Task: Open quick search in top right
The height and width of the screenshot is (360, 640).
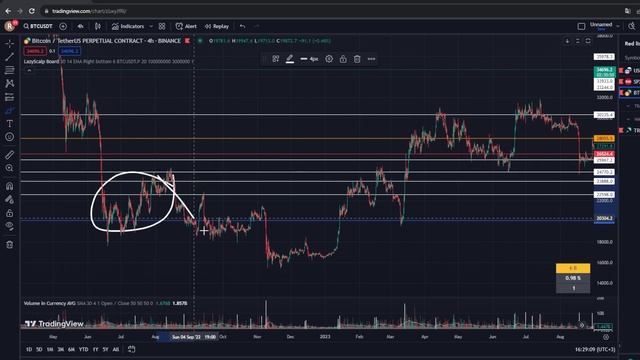Action: [631, 26]
